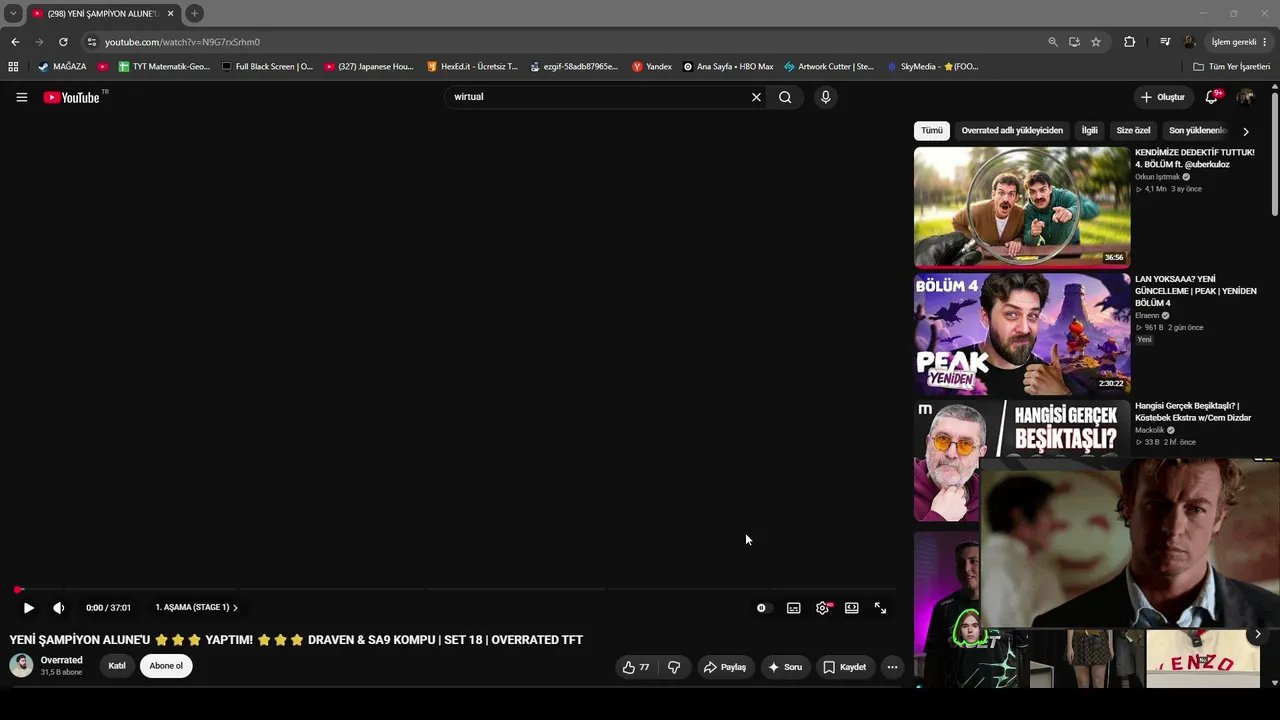Open the Full Black Screen bookmark
The width and height of the screenshot is (1280, 720).
[267, 67]
